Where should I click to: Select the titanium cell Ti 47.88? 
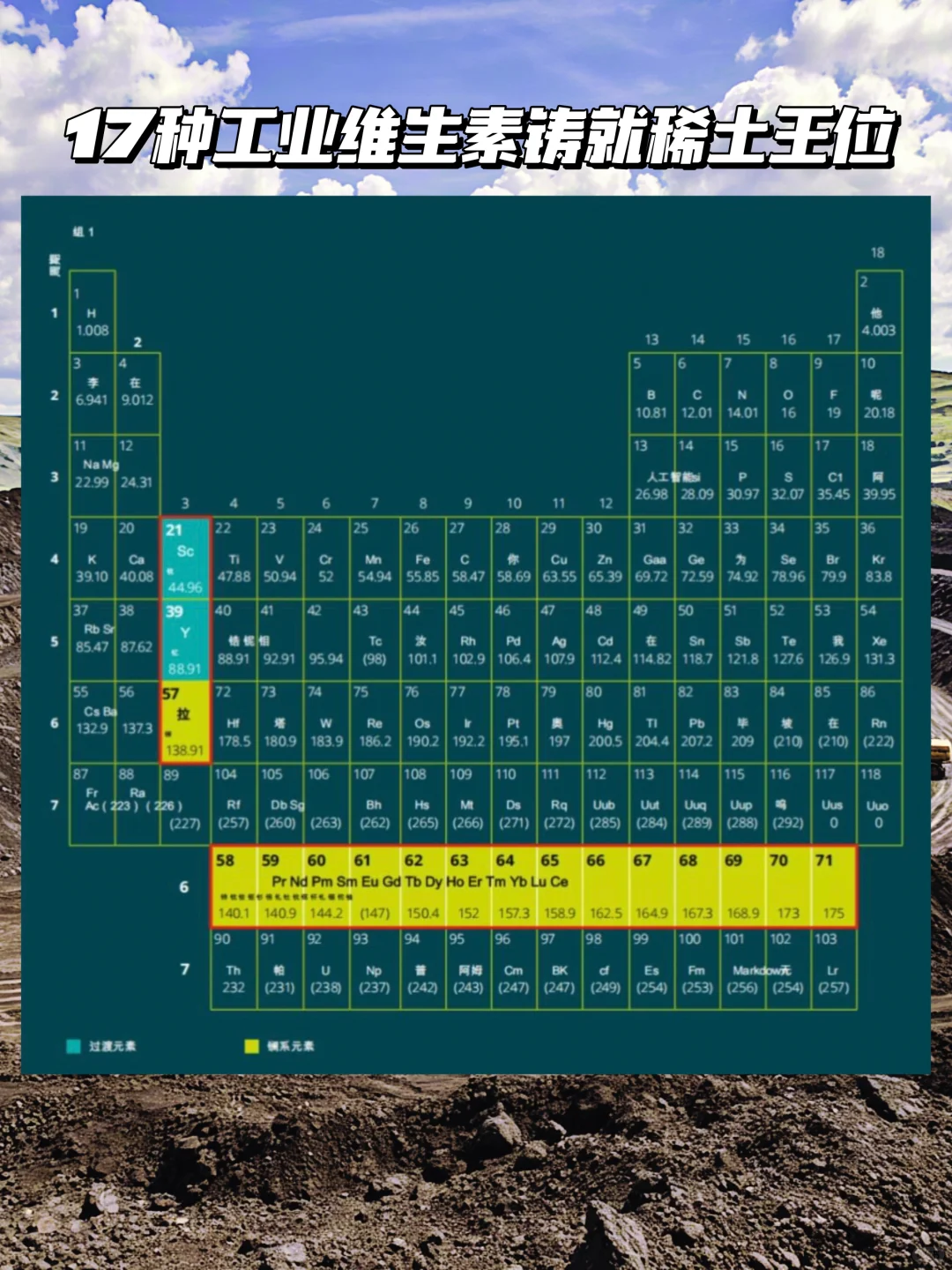(x=234, y=557)
